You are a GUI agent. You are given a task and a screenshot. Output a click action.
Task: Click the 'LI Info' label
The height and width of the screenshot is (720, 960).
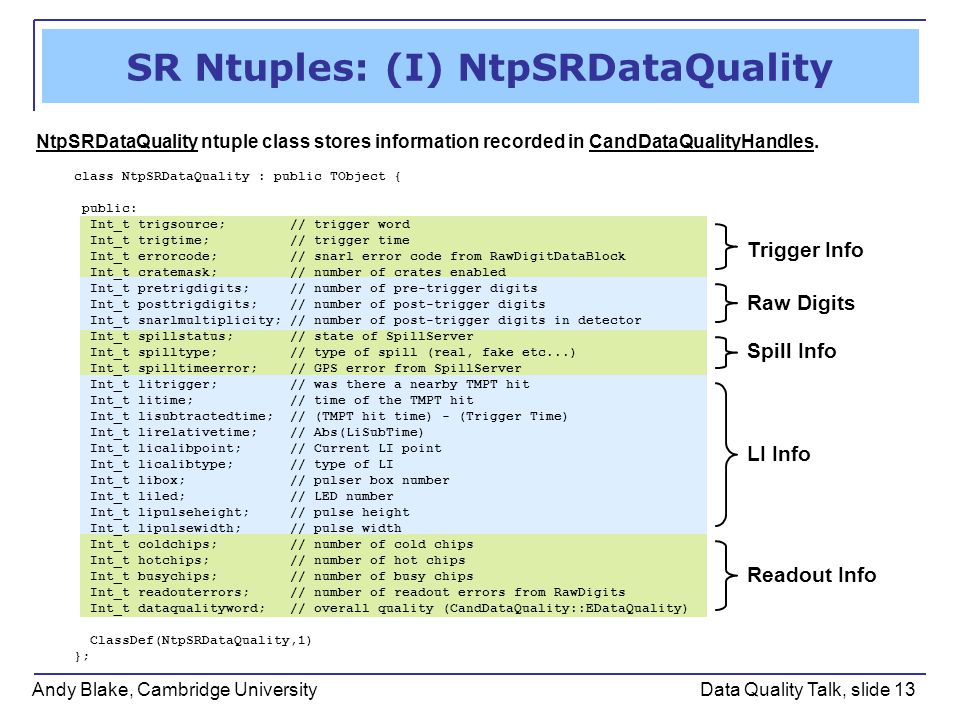pos(779,454)
